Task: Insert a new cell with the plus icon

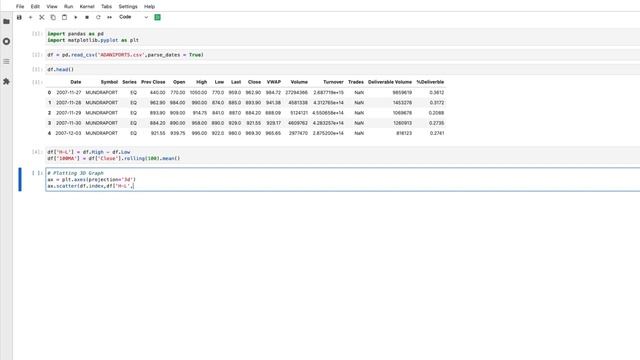Action: coord(30,17)
